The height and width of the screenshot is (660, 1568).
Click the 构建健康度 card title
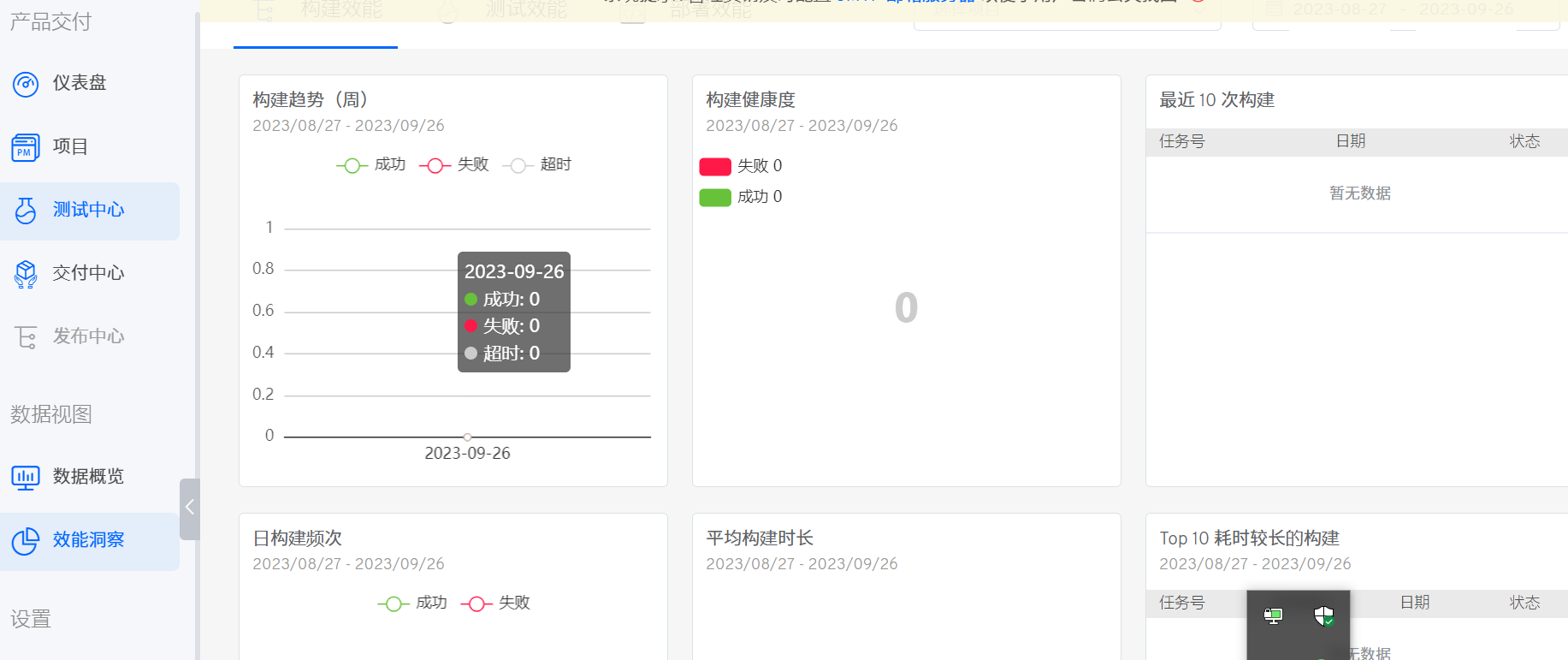750,100
